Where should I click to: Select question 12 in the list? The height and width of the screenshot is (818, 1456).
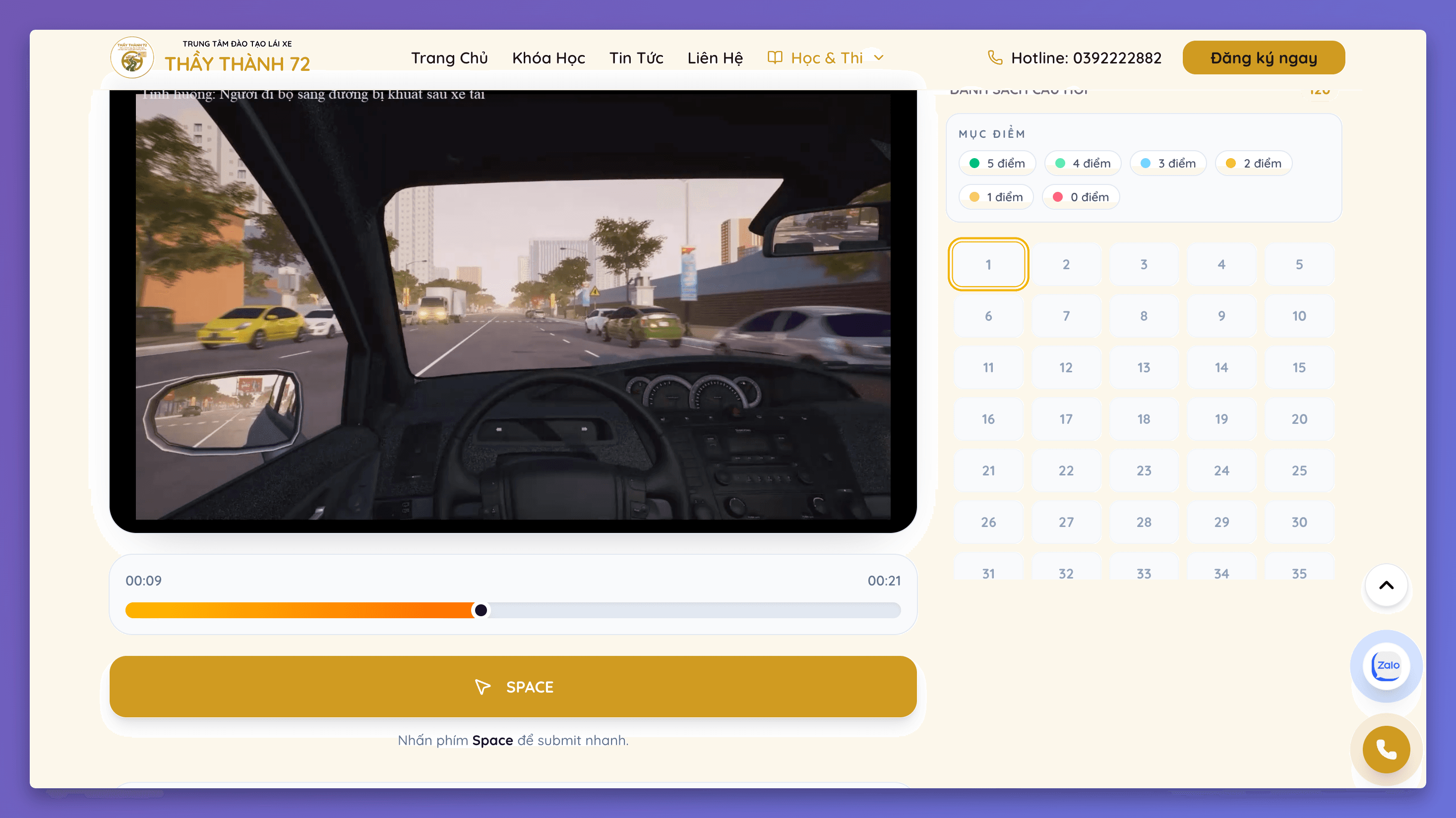(1066, 368)
